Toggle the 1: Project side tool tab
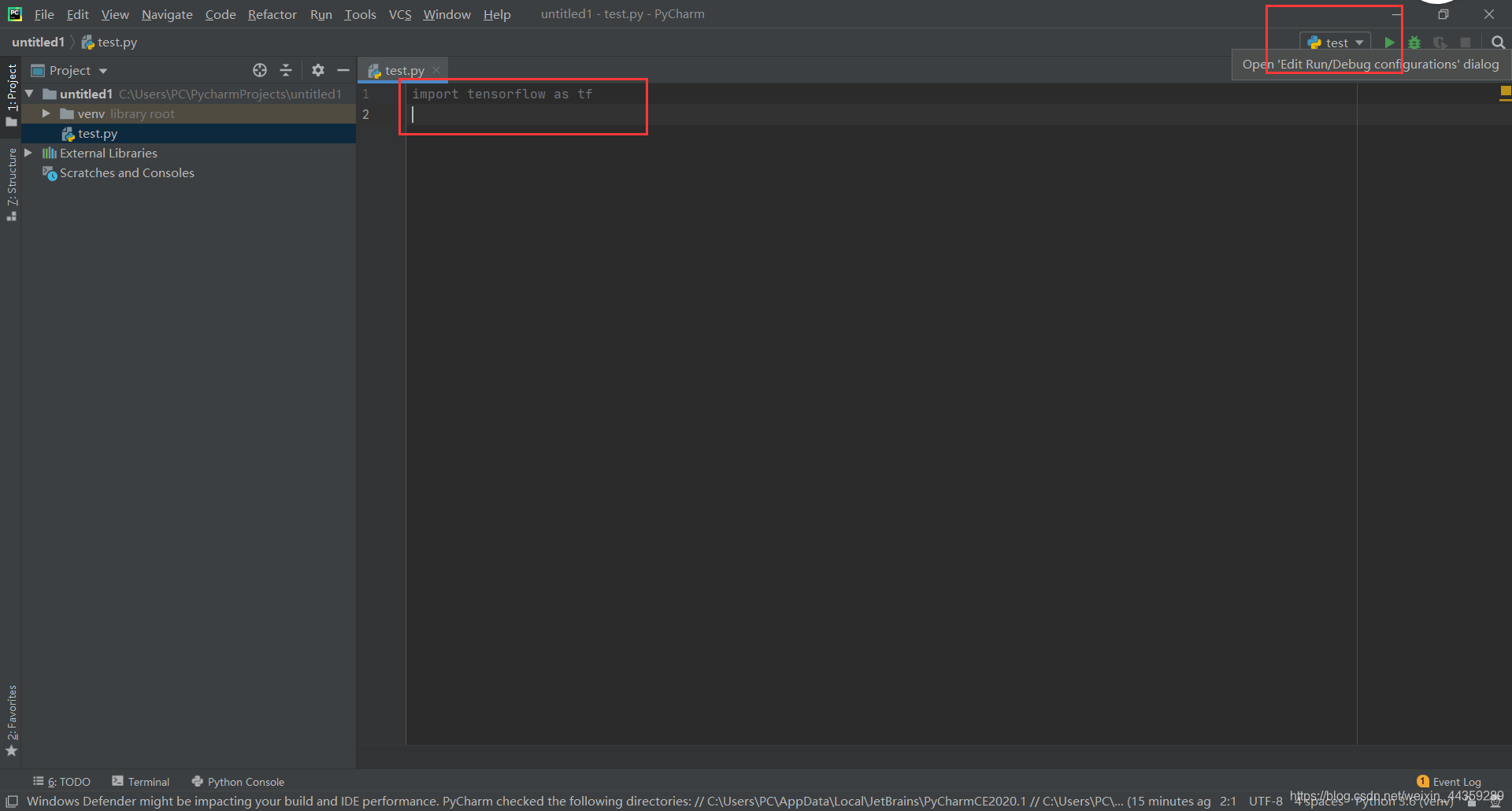Screen dimensions: 1512x811 click(11, 94)
